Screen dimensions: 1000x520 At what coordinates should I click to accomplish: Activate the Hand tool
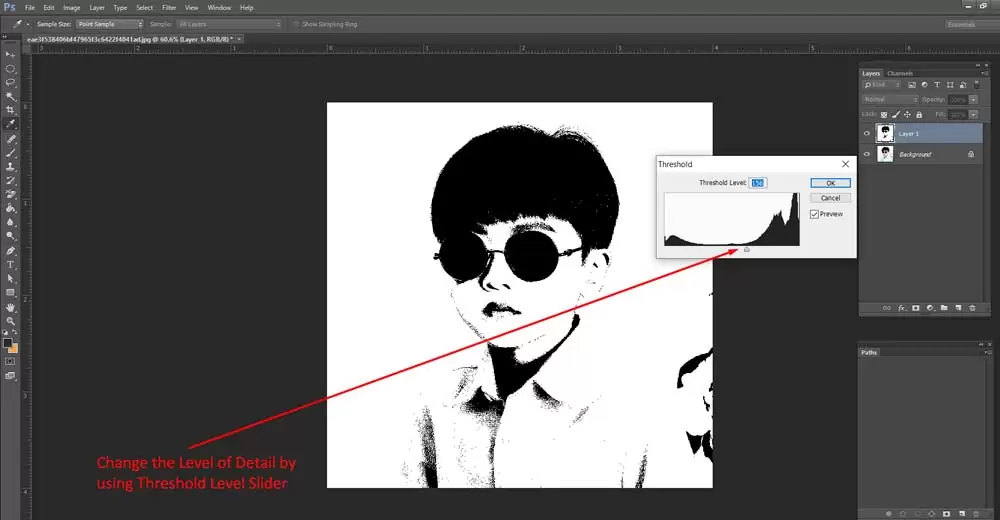[11, 306]
